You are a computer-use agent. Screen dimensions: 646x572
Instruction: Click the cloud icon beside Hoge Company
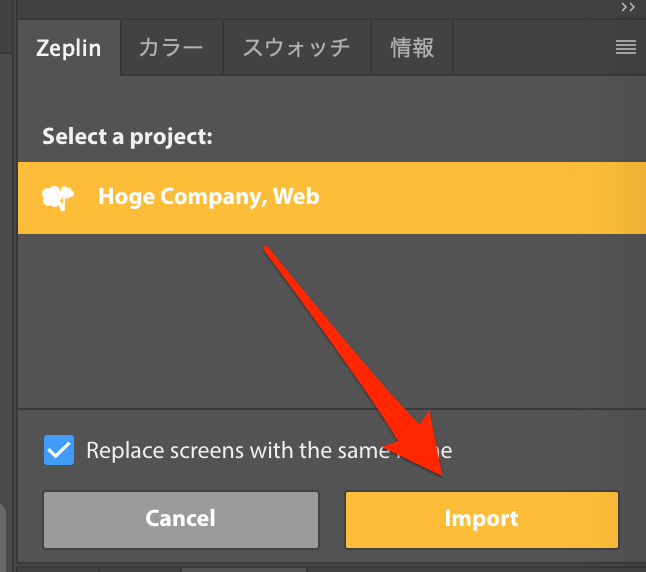click(59, 197)
